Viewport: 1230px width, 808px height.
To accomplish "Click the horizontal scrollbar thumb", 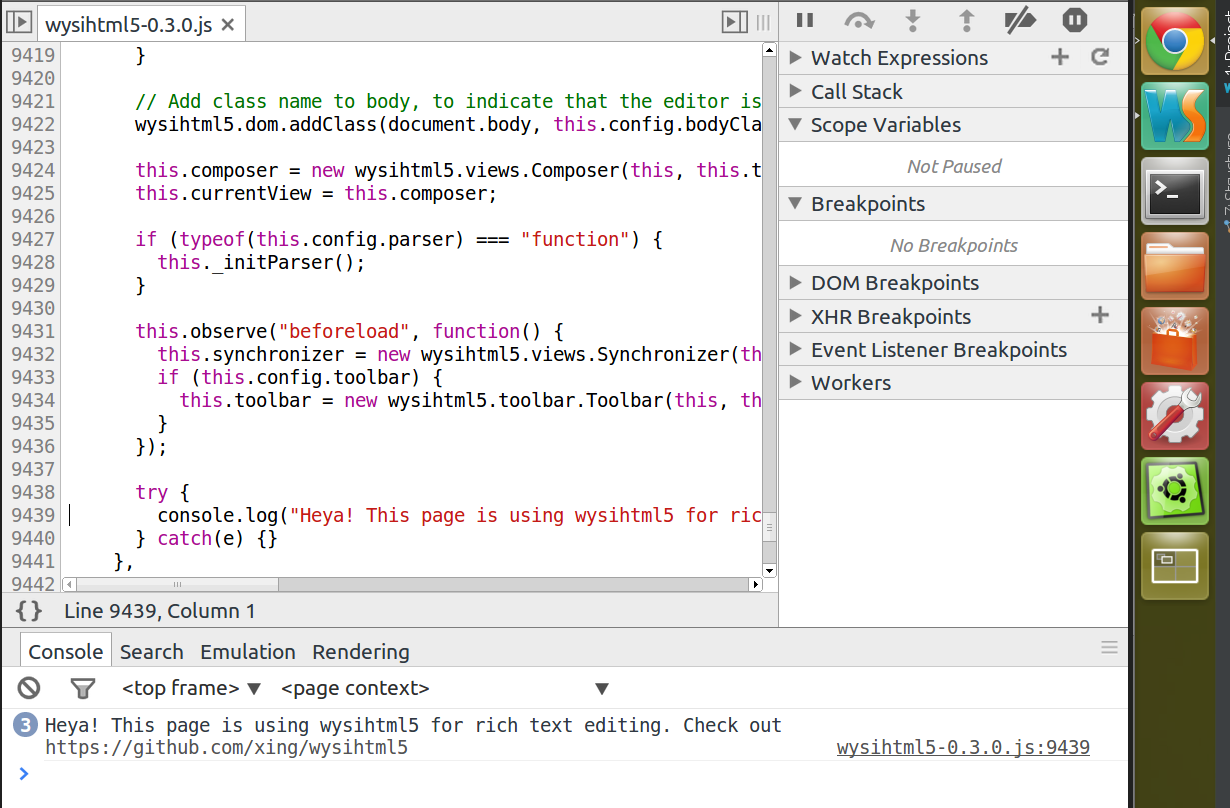I will click(x=176, y=584).
